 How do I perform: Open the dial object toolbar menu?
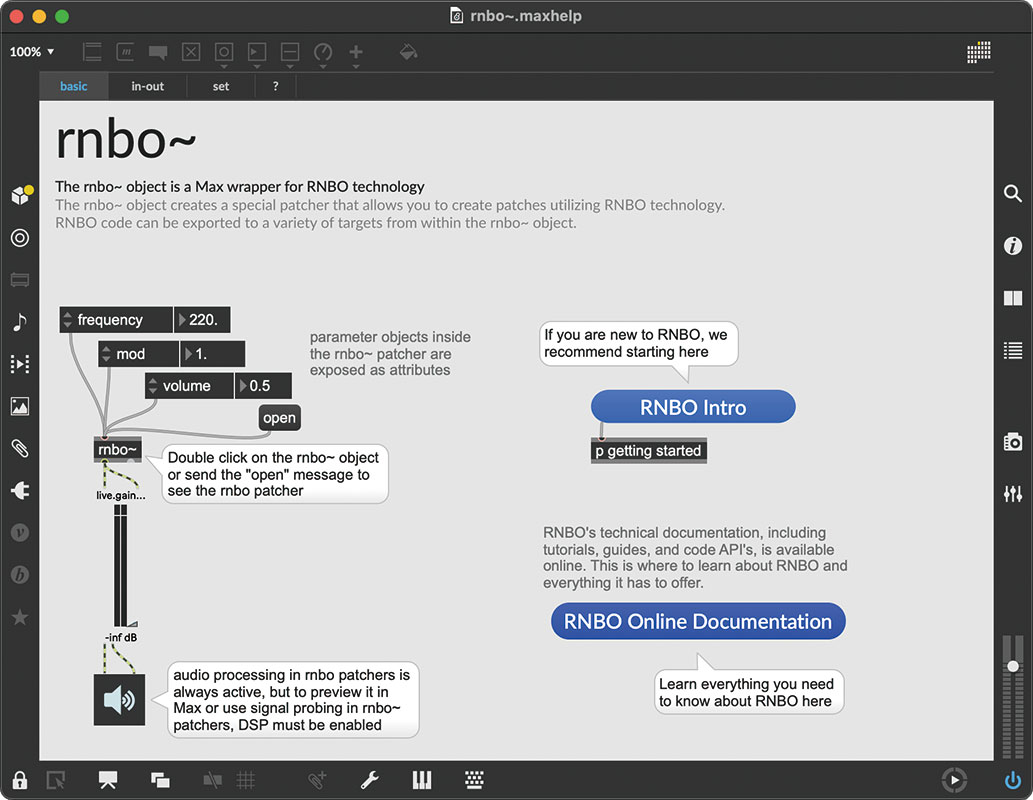coord(323,55)
